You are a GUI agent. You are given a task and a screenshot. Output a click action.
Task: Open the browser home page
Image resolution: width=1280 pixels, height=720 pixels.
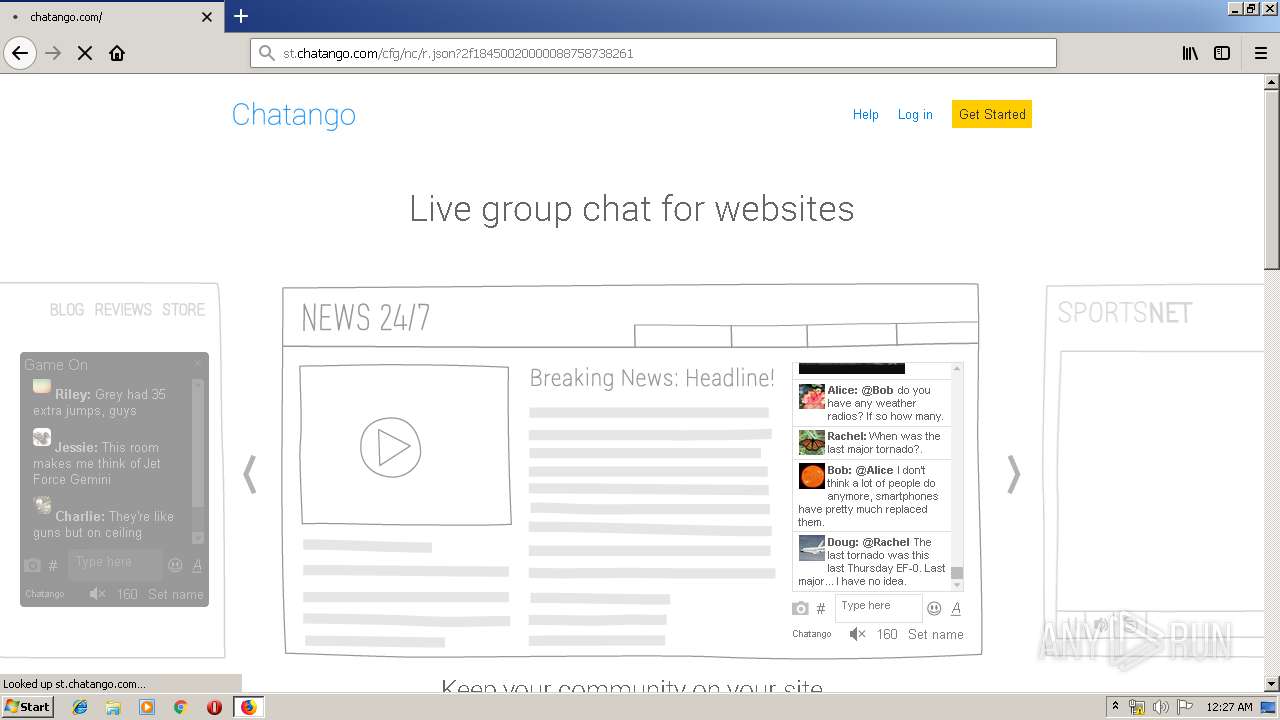(x=117, y=53)
